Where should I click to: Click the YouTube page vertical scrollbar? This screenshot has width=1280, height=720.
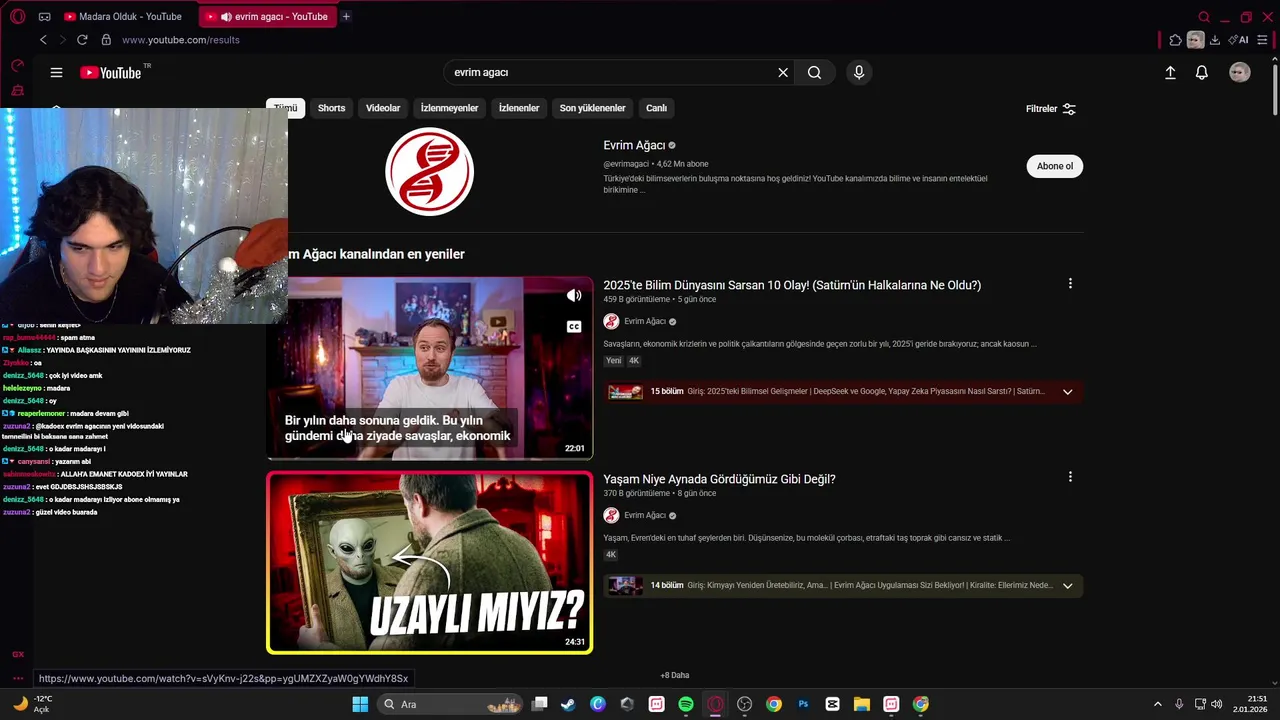1275,90
